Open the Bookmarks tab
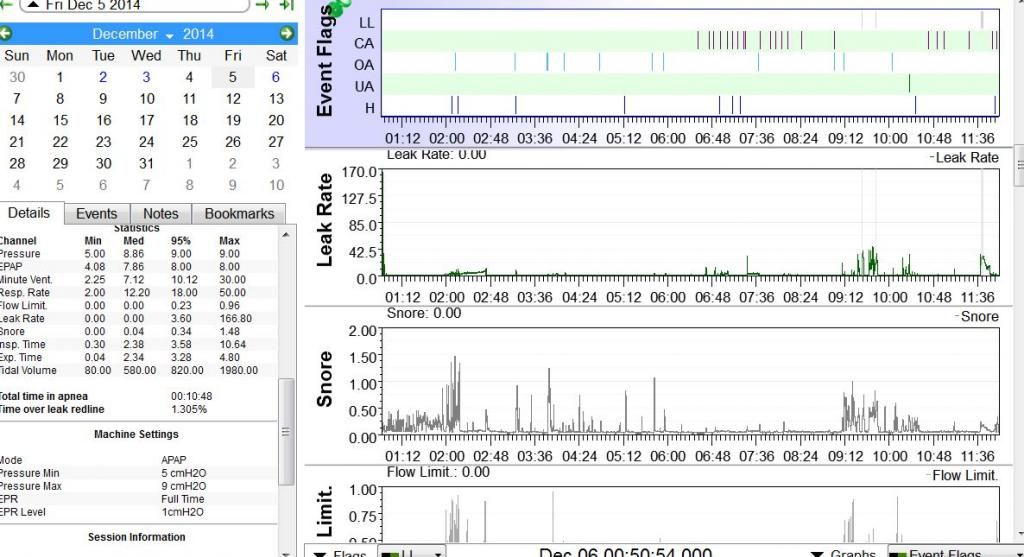Image resolution: width=1024 pixels, height=557 pixels. 239,214
